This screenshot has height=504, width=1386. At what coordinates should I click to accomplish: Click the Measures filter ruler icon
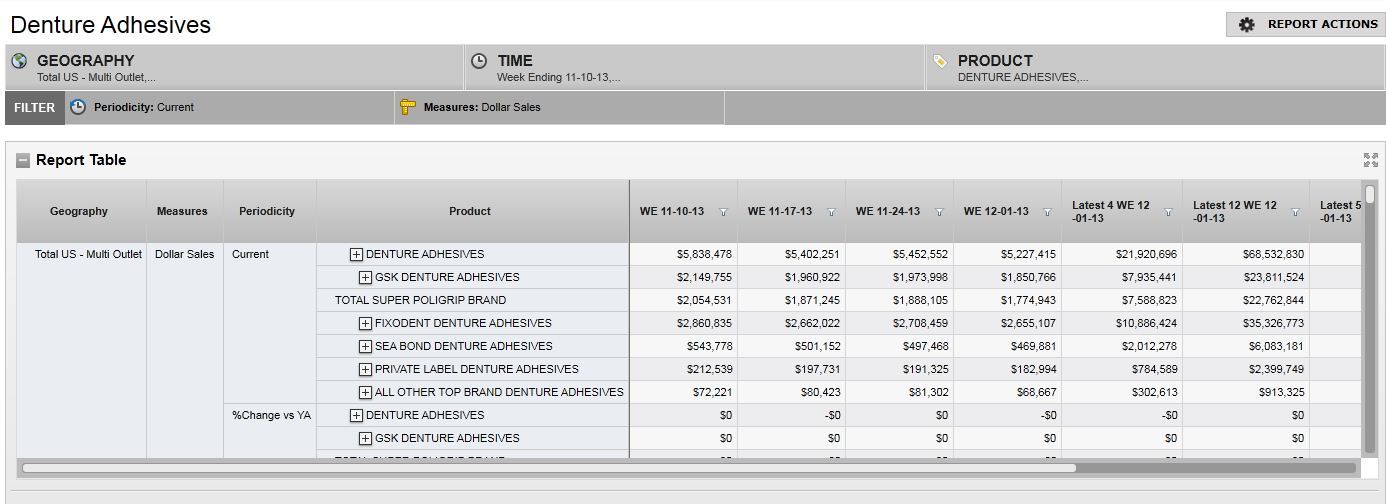[407, 107]
